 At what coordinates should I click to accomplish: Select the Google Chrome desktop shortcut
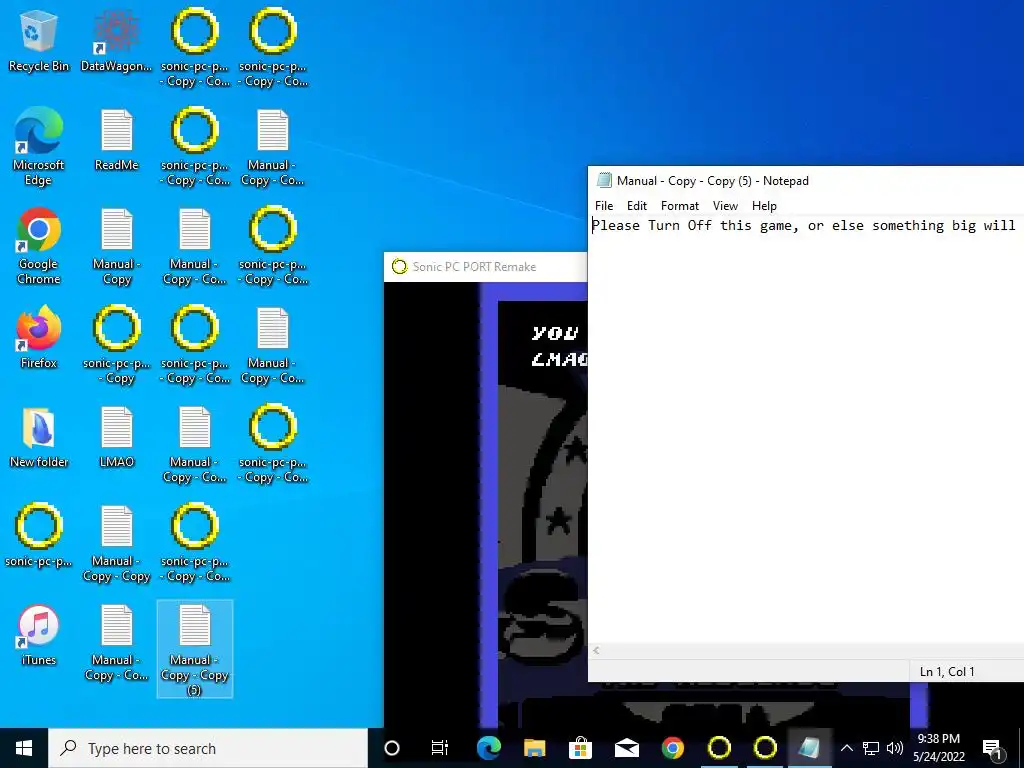pos(39,246)
